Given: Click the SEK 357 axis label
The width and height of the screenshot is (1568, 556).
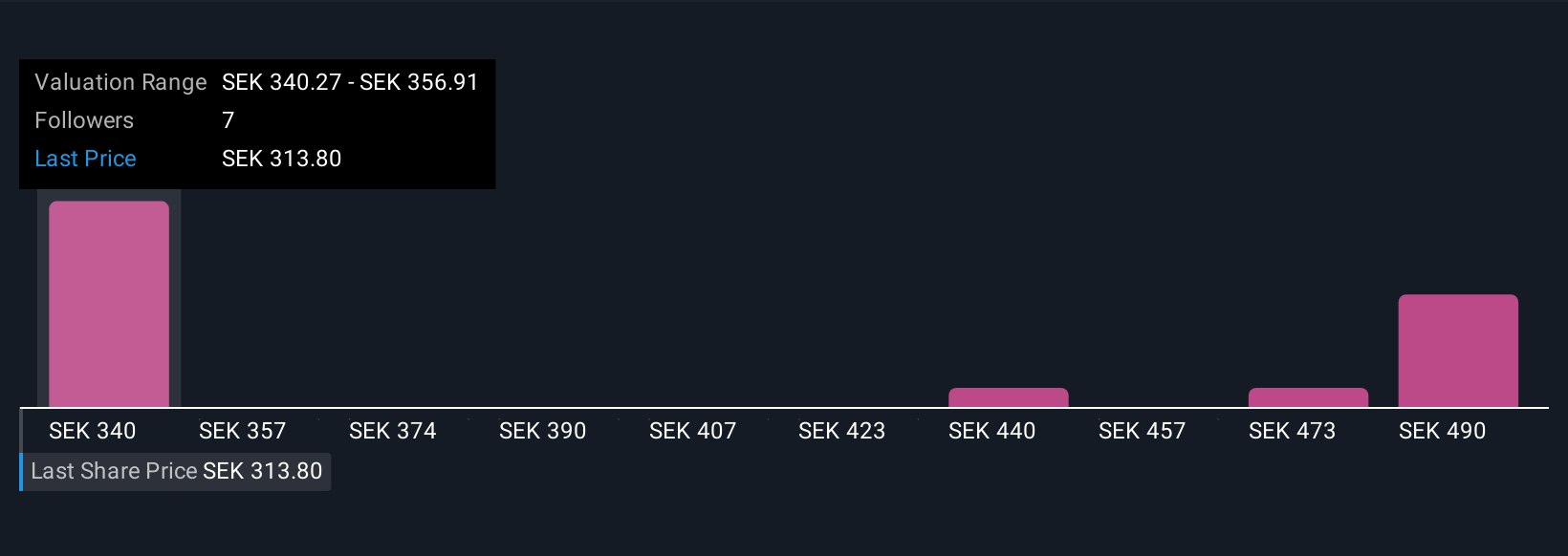Looking at the screenshot, I should (x=243, y=431).
